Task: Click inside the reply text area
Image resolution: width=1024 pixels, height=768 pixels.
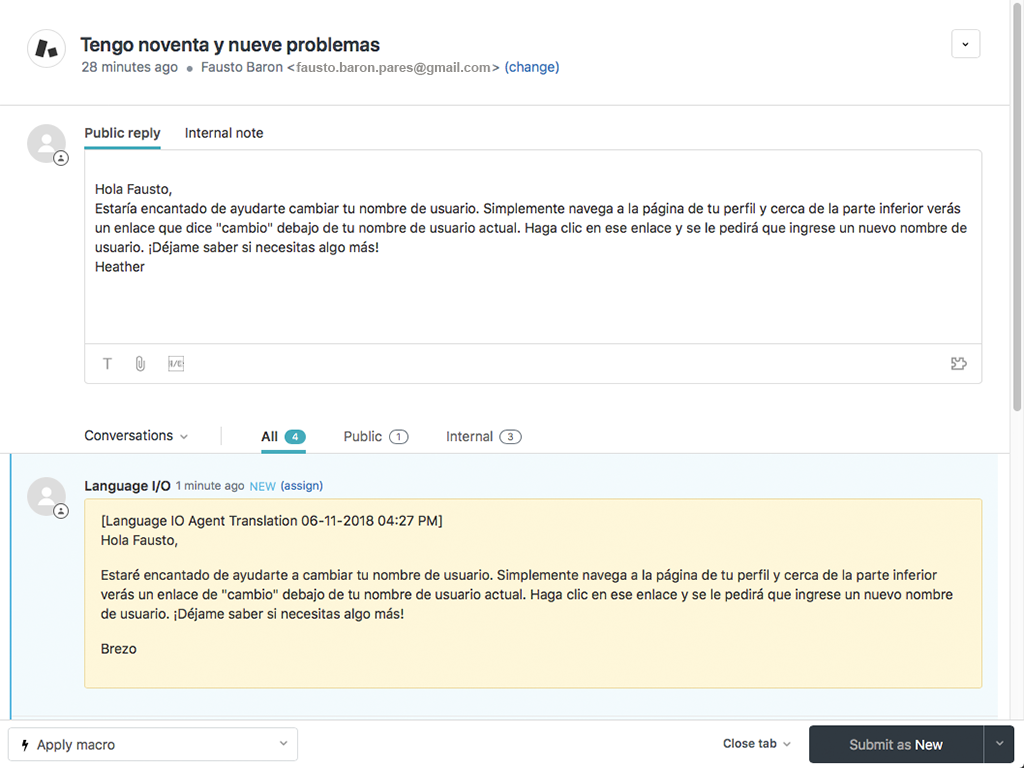Action: point(532,300)
